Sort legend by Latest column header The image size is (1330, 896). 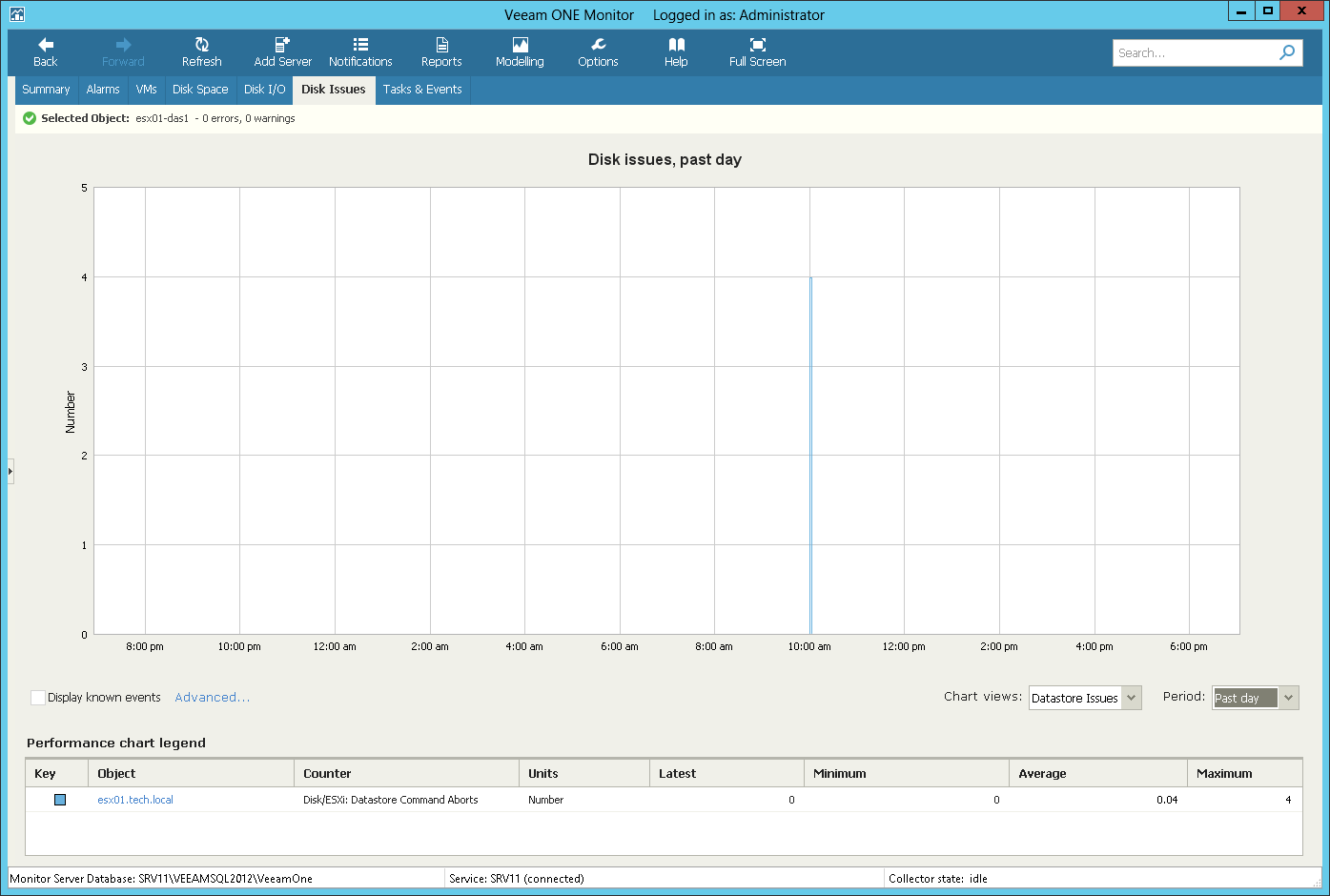[x=726, y=773]
